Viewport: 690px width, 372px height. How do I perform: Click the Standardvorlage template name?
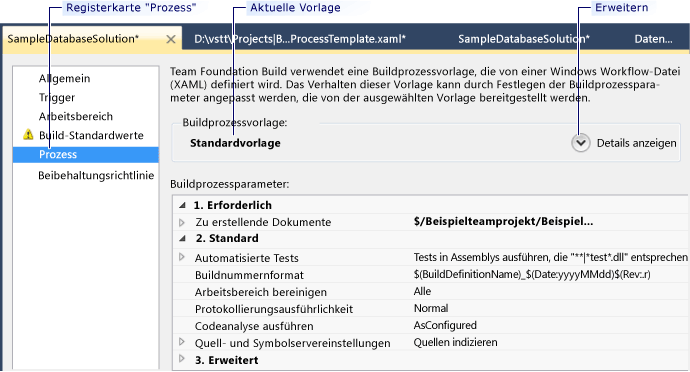pyautogui.click(x=235, y=143)
